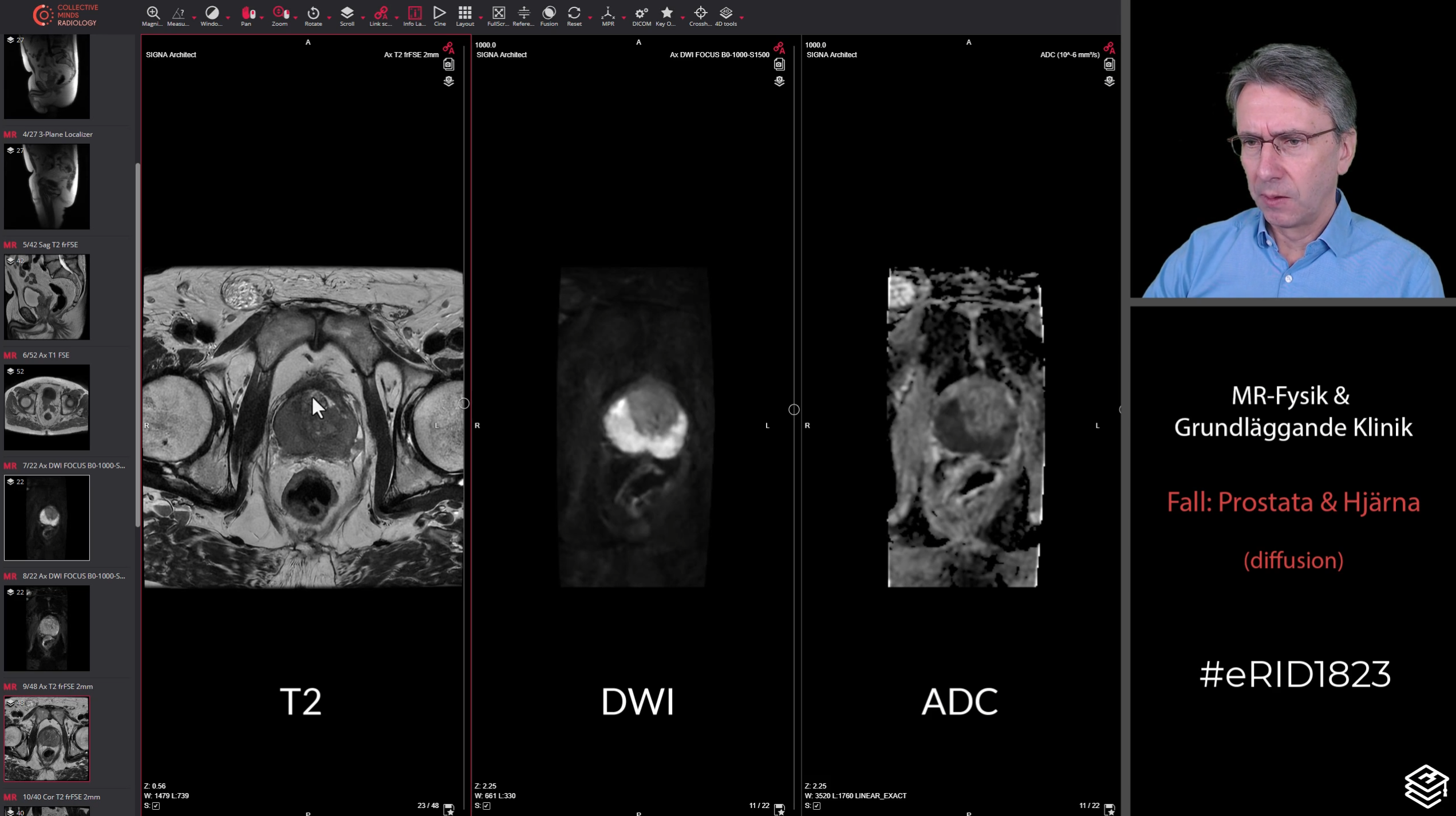Select the Measure tool

click(x=178, y=16)
